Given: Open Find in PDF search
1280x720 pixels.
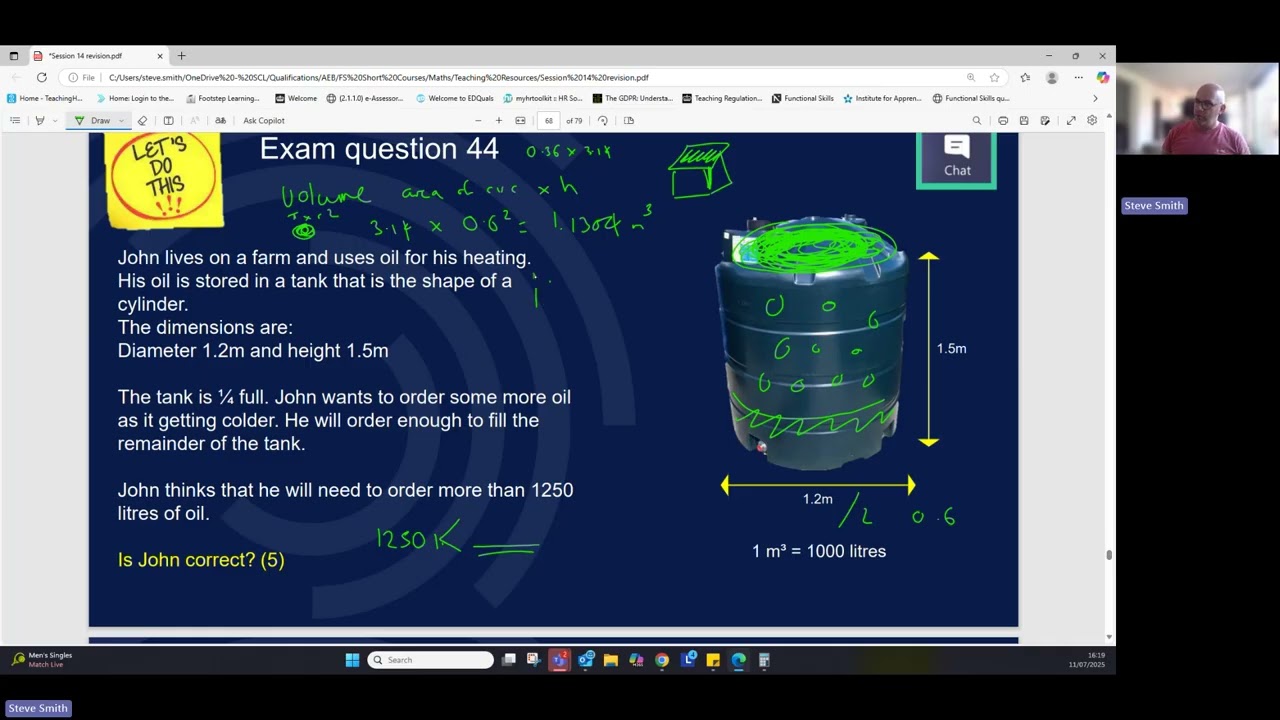Looking at the screenshot, I should pyautogui.click(x=977, y=120).
